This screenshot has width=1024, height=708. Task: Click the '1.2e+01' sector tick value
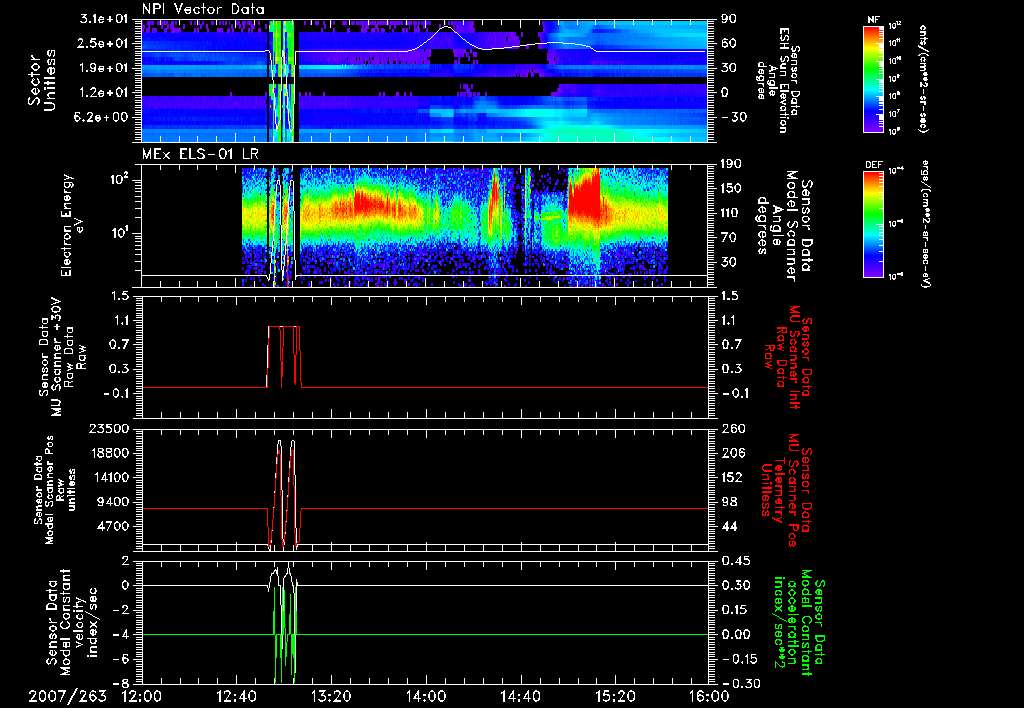[103, 93]
